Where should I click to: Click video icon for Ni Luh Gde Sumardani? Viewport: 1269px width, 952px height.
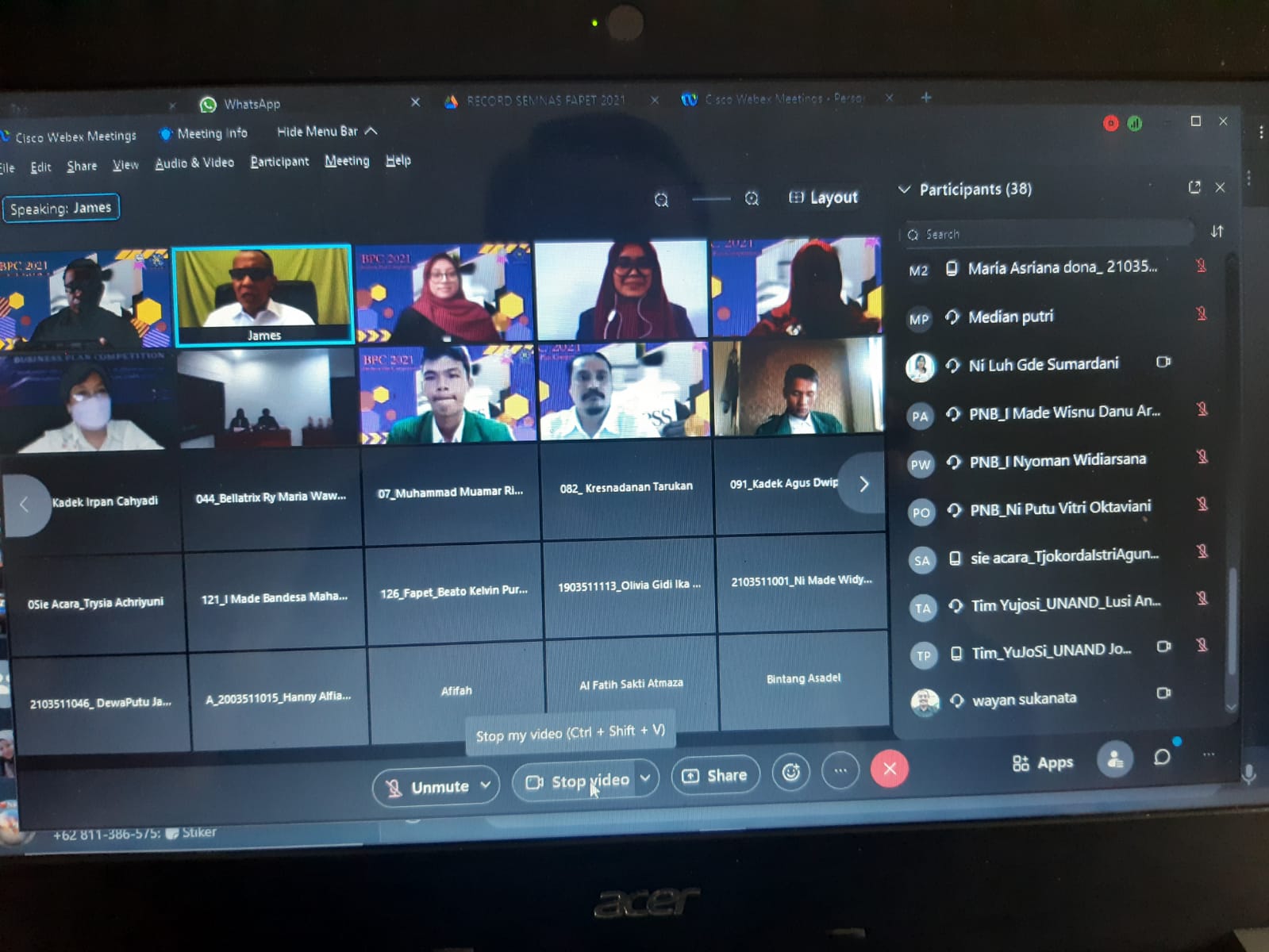click(x=1163, y=363)
